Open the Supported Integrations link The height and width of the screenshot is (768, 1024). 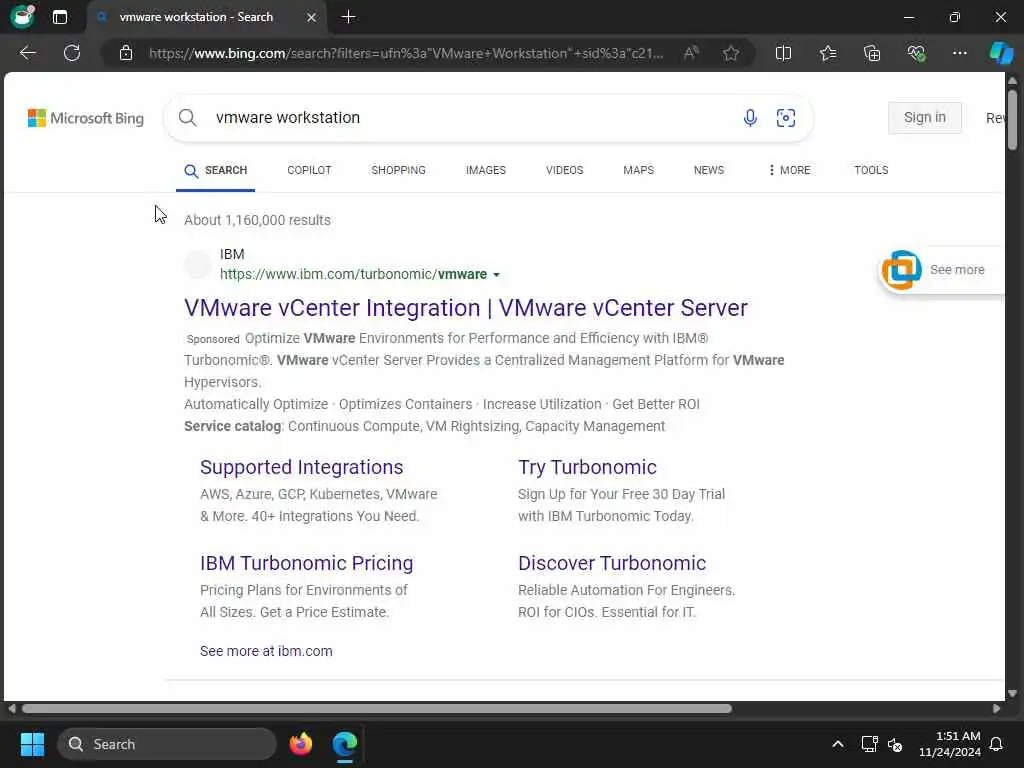(x=302, y=467)
